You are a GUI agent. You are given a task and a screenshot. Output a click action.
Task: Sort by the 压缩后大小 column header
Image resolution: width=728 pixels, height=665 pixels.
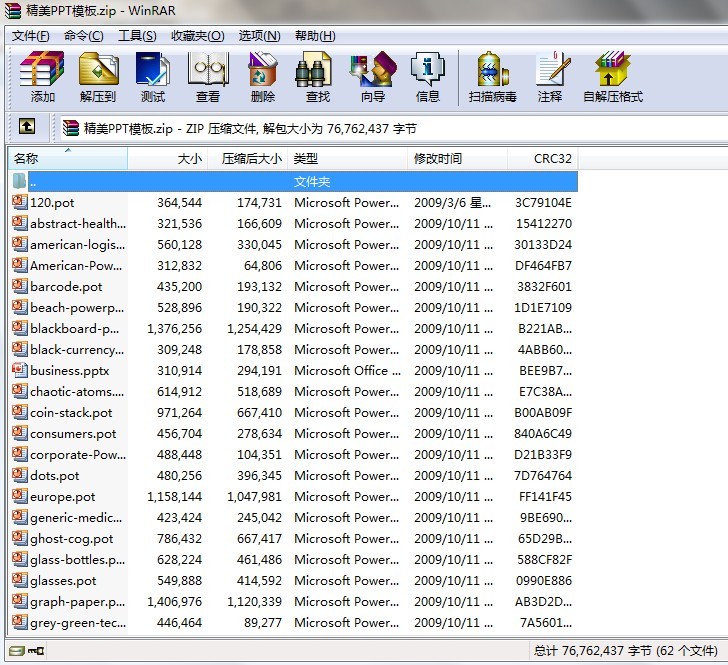(247, 158)
